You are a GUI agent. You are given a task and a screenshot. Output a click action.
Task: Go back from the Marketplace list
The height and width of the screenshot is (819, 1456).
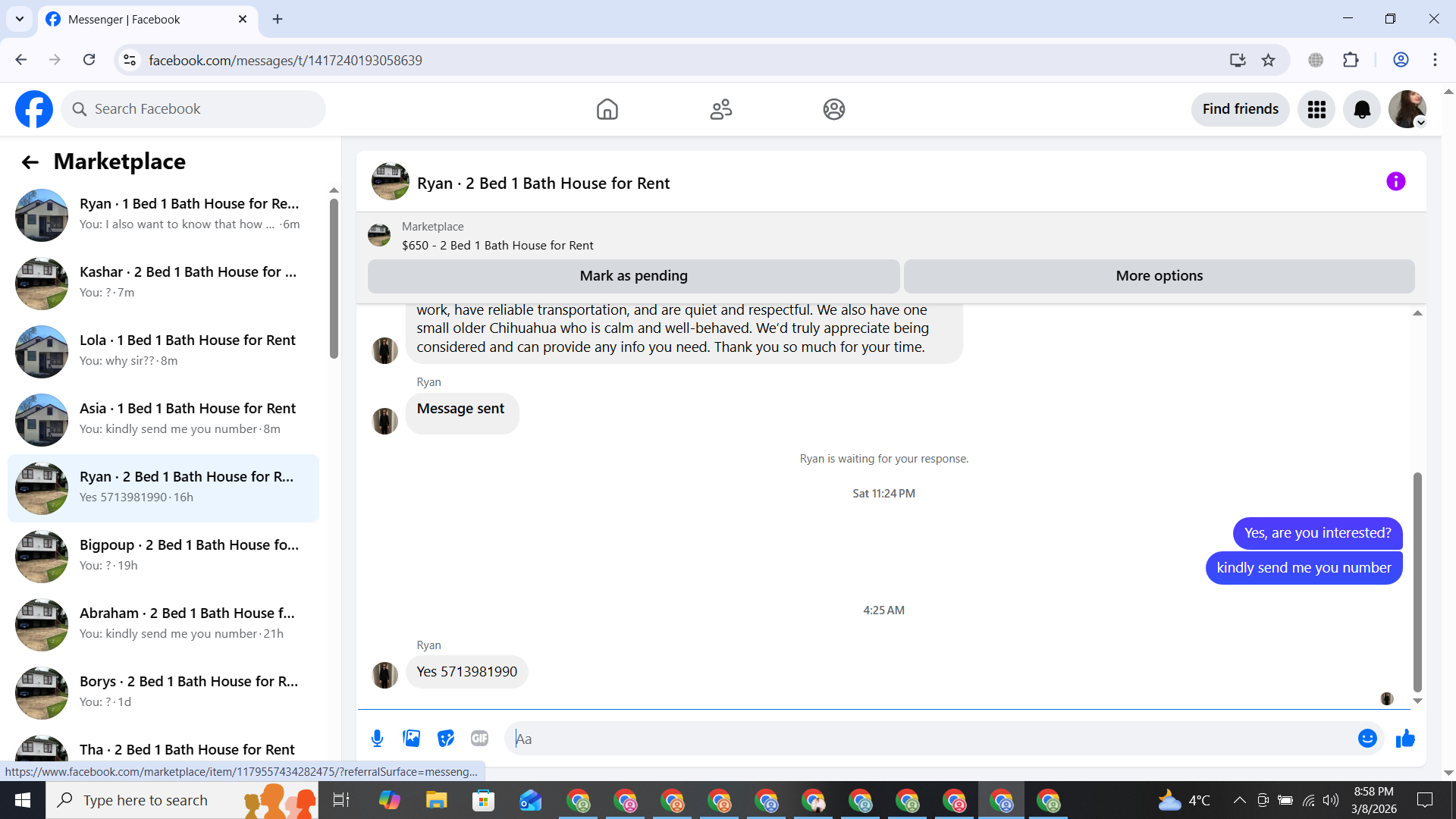tap(30, 162)
